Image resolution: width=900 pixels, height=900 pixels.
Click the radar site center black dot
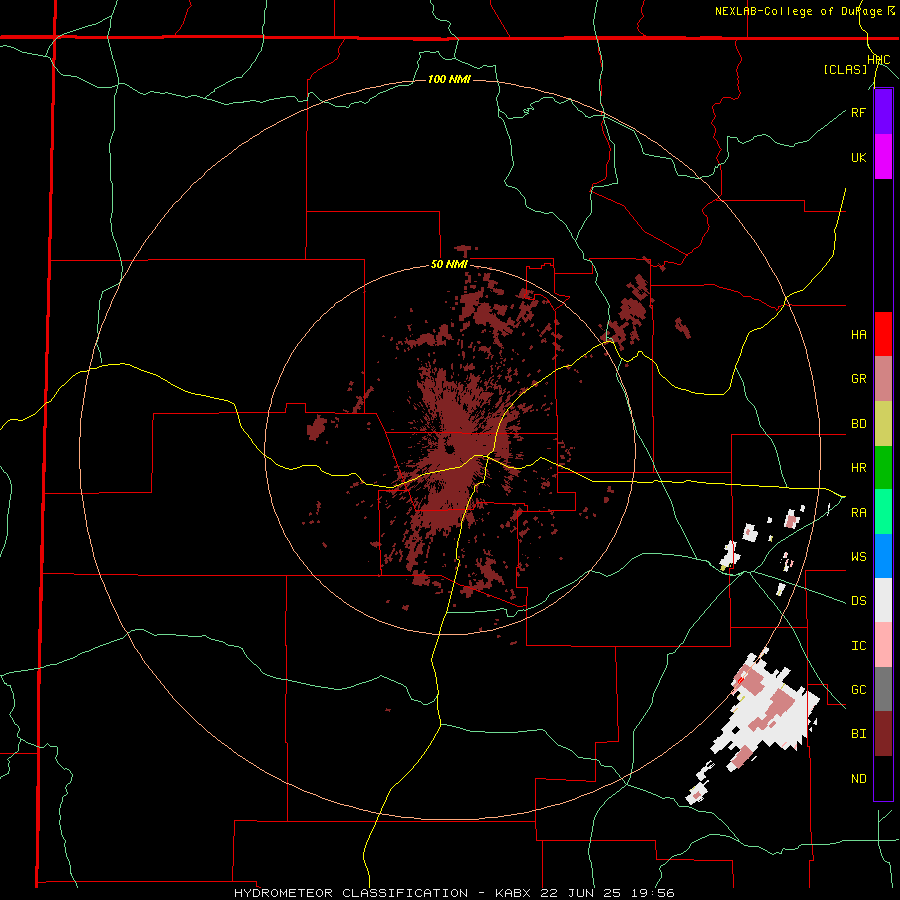point(449,449)
